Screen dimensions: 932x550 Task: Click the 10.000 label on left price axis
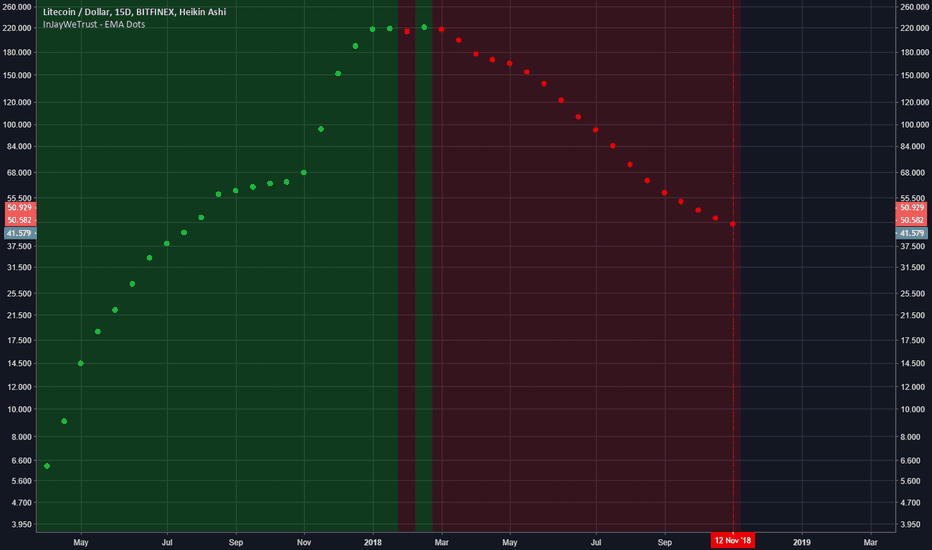(x=19, y=410)
